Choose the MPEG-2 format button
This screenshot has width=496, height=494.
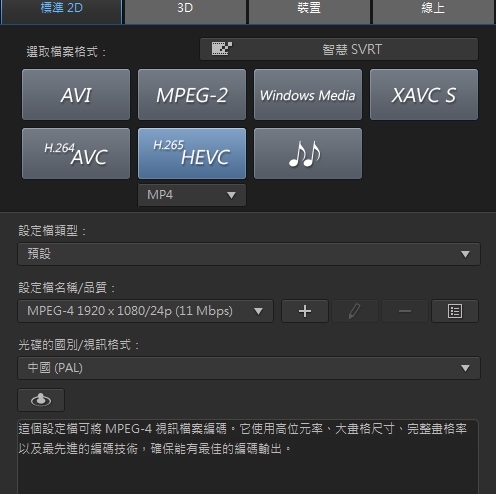(x=192, y=95)
